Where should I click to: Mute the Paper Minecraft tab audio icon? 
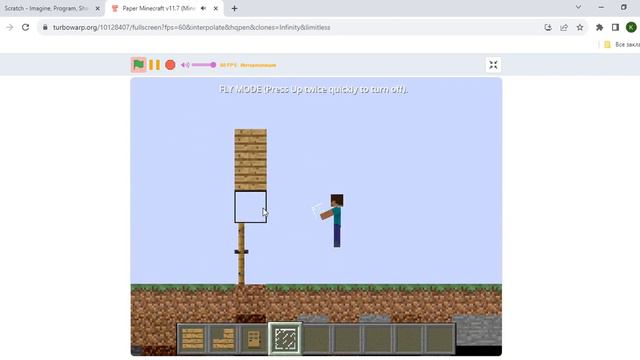point(203,8)
